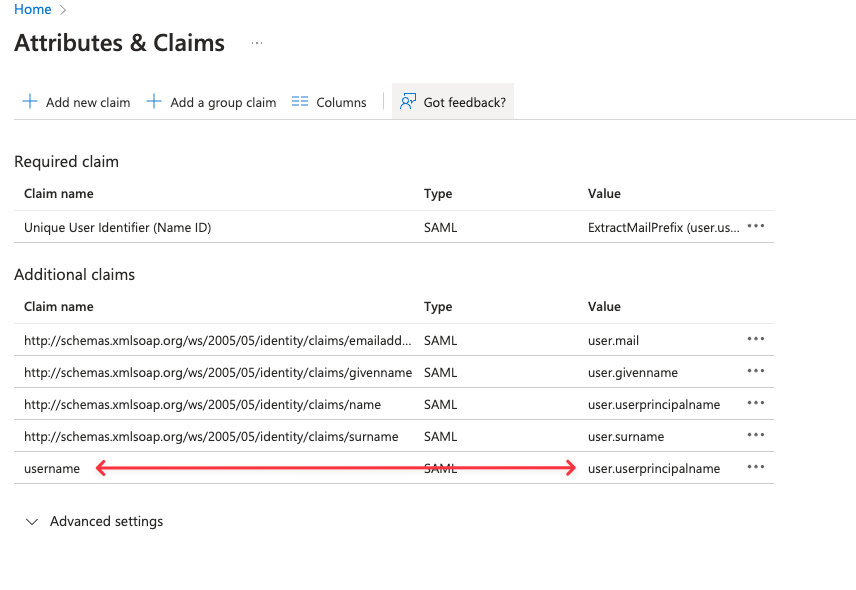Click the Got feedback? button label
Image resolution: width=856 pixels, height=590 pixels.
464,102
